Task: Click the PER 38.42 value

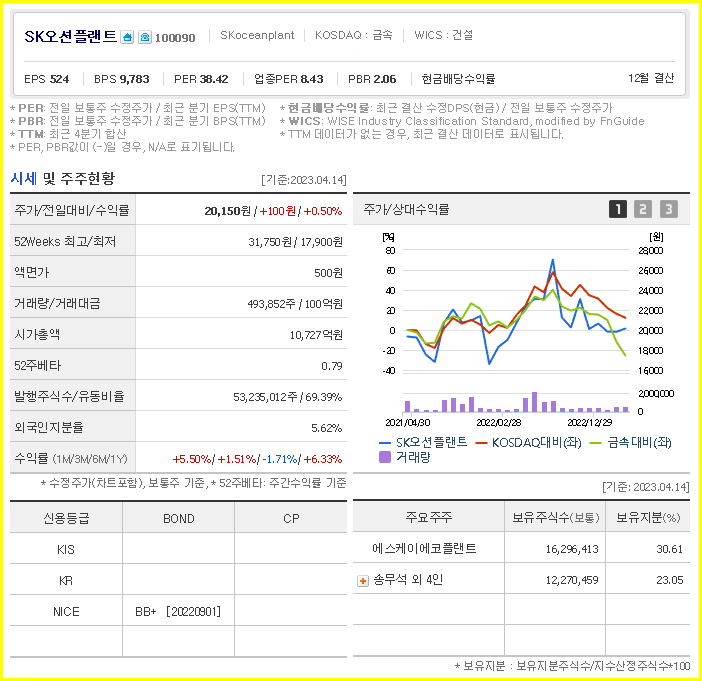Action: coord(201,79)
